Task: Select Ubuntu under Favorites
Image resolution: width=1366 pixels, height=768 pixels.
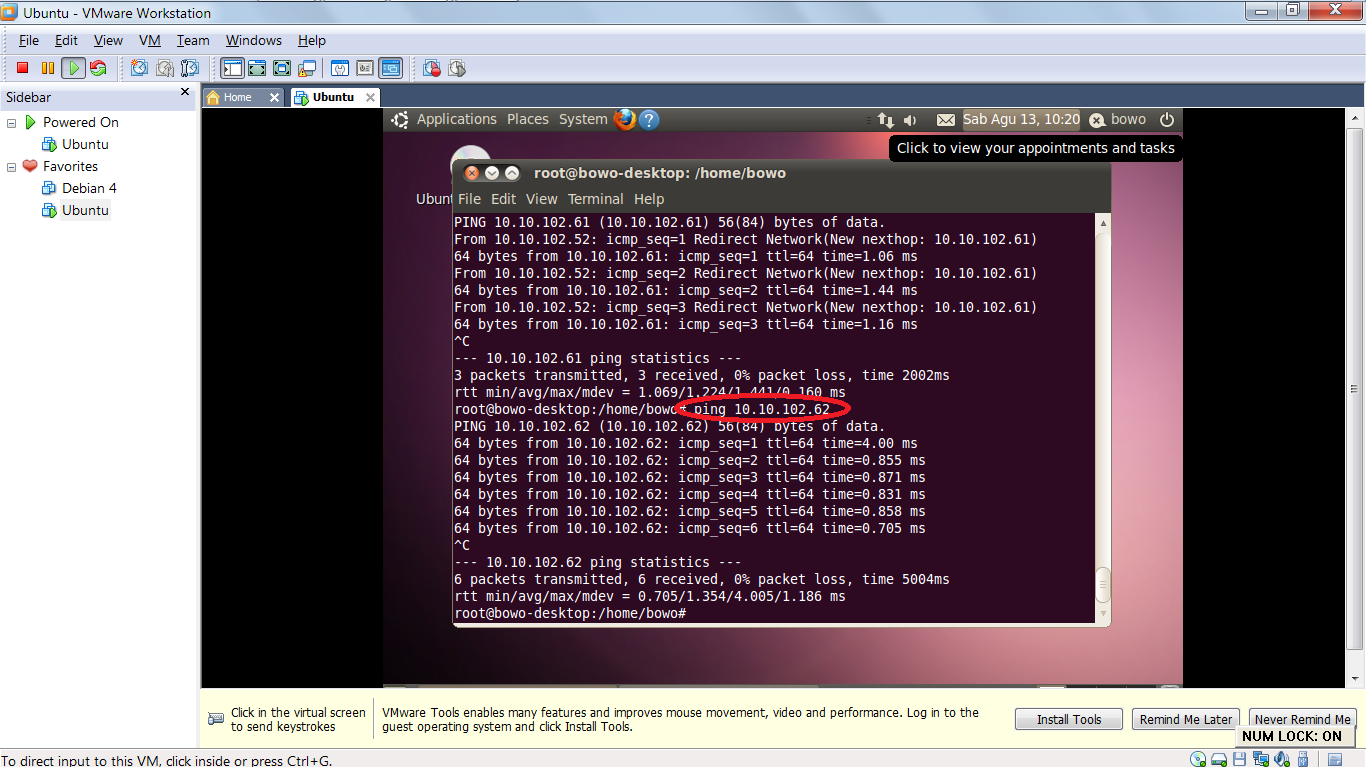Action: pos(84,210)
